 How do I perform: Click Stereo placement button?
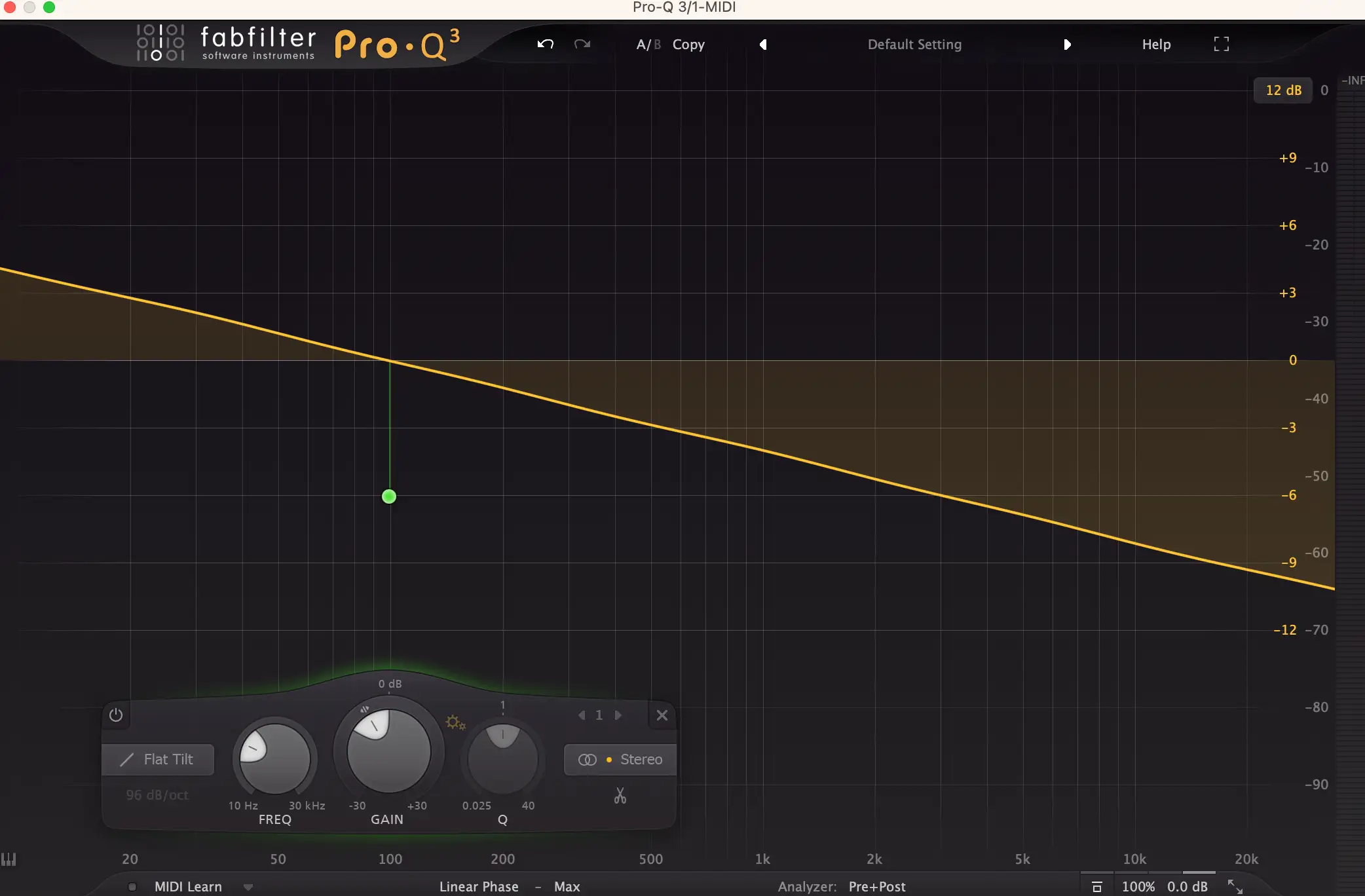620,759
